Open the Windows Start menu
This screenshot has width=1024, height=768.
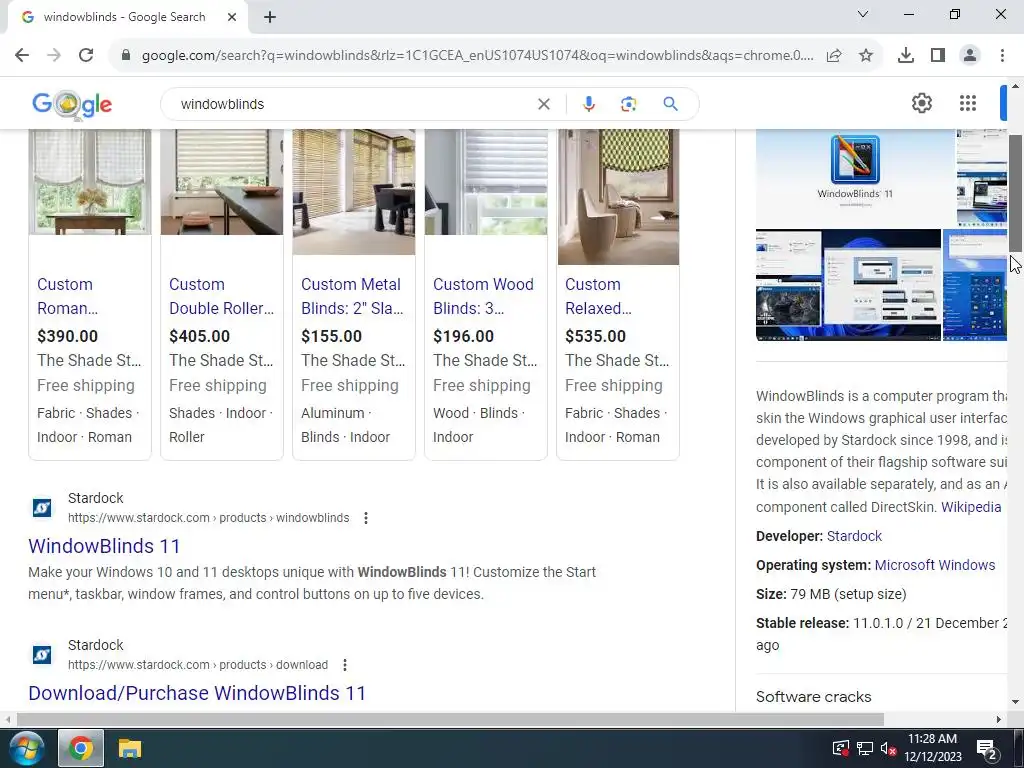pos(25,748)
